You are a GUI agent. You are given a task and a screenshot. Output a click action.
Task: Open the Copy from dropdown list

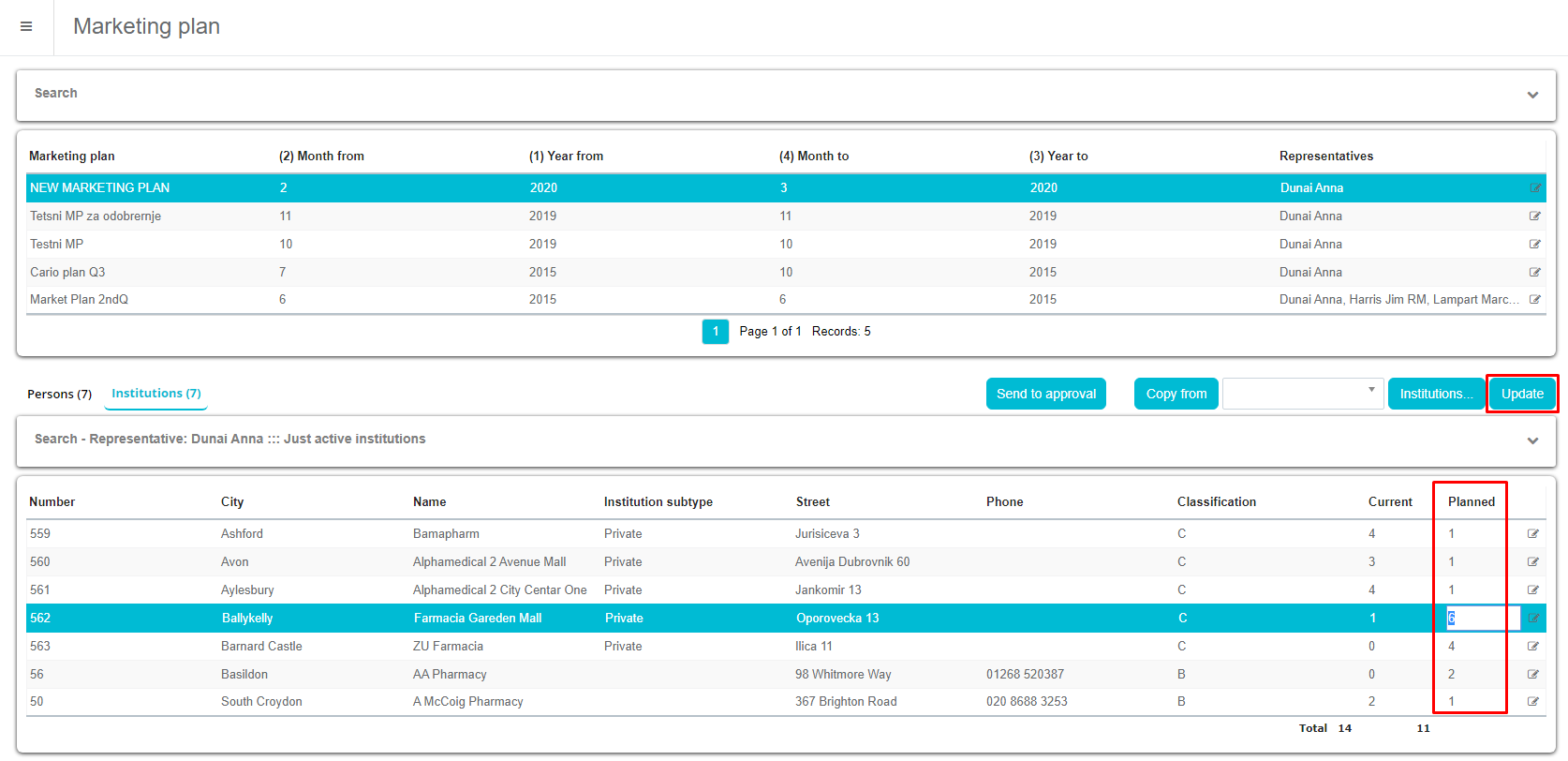tap(1301, 394)
